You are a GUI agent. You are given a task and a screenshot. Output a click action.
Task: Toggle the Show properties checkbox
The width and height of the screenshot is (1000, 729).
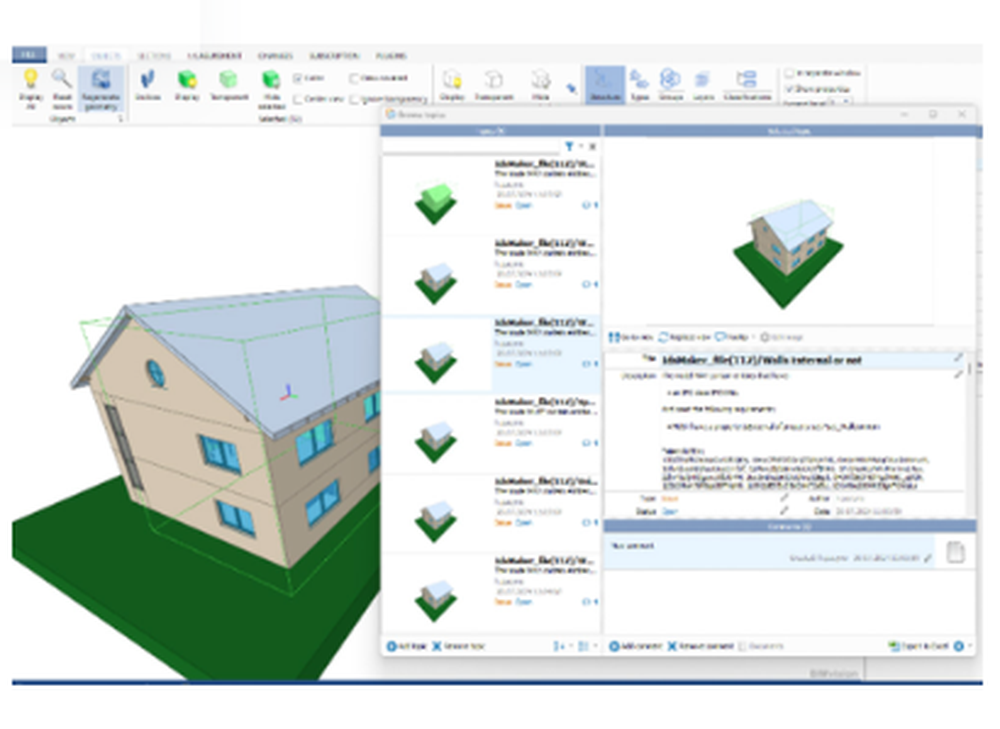[790, 89]
